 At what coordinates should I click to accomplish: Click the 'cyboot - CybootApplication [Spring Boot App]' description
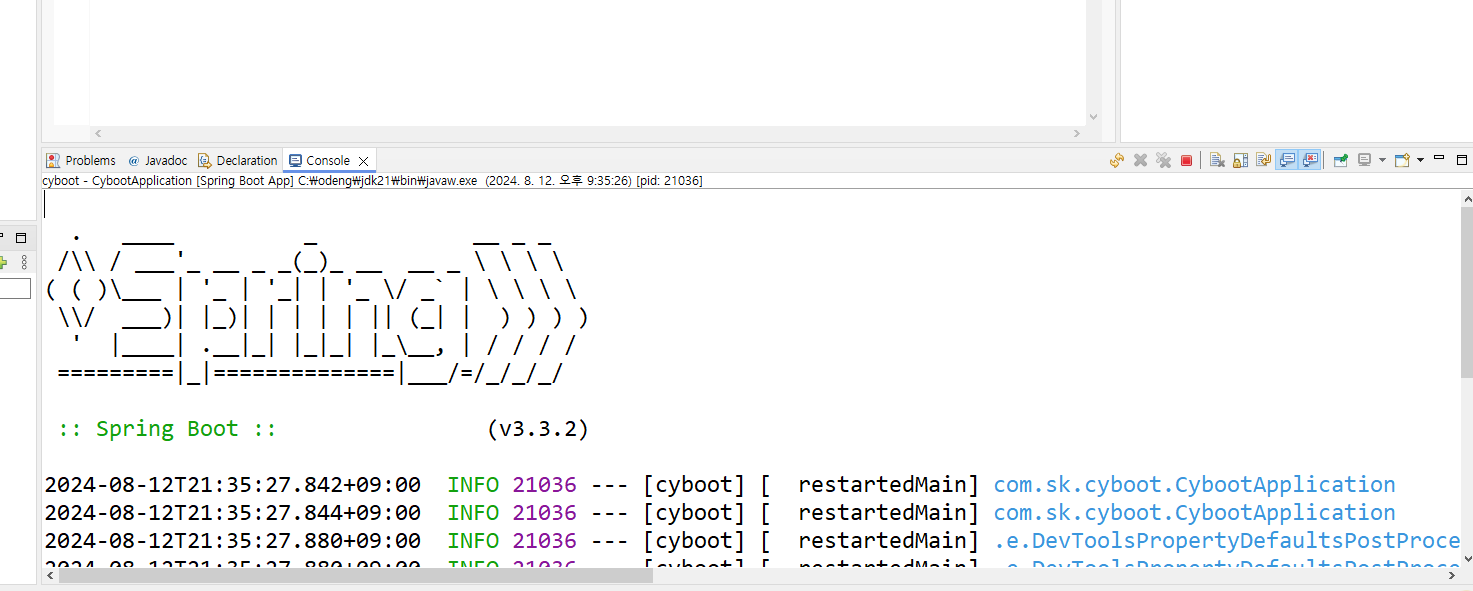click(x=168, y=181)
